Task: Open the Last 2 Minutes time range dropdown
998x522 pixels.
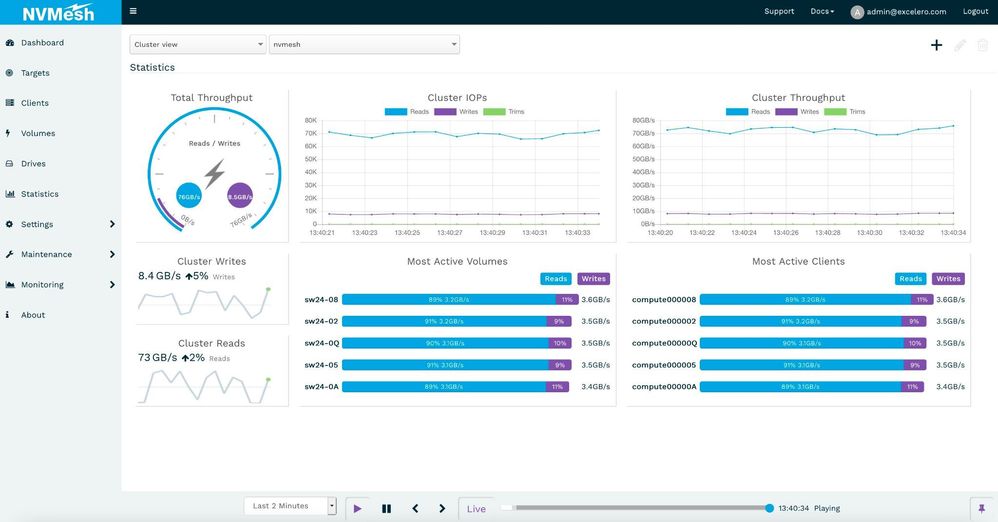Action: (290, 506)
